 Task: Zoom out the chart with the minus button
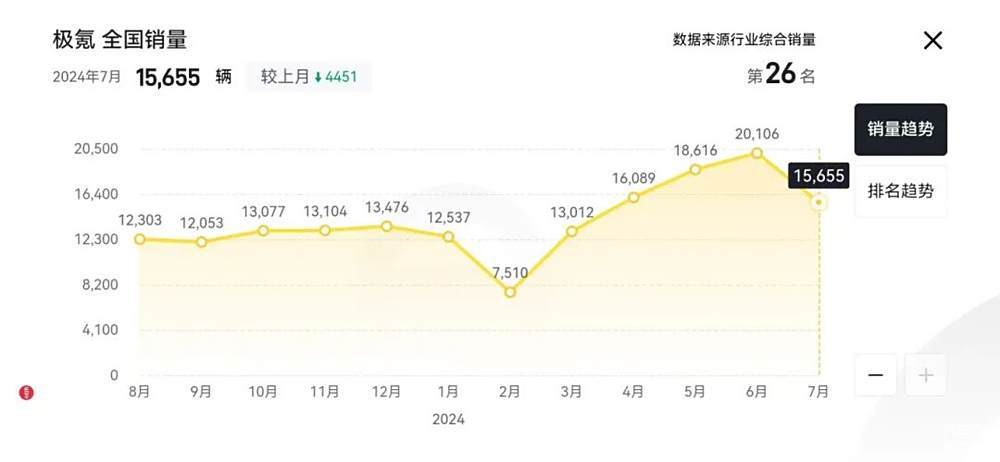(876, 375)
